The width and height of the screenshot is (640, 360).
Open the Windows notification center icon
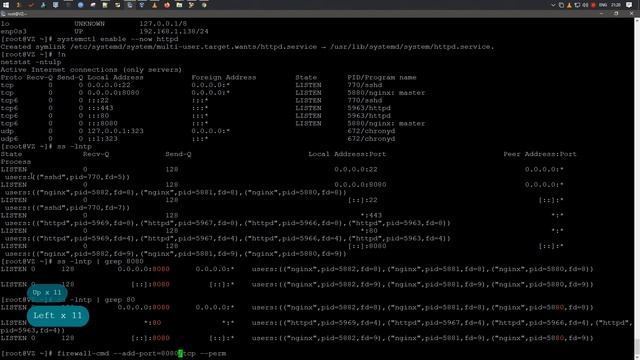coord(629,5)
